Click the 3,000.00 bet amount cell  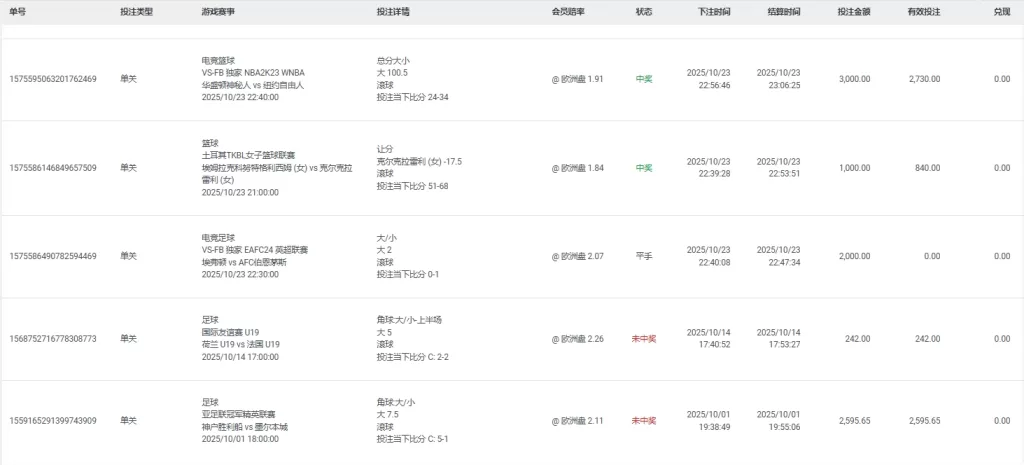tap(854, 79)
